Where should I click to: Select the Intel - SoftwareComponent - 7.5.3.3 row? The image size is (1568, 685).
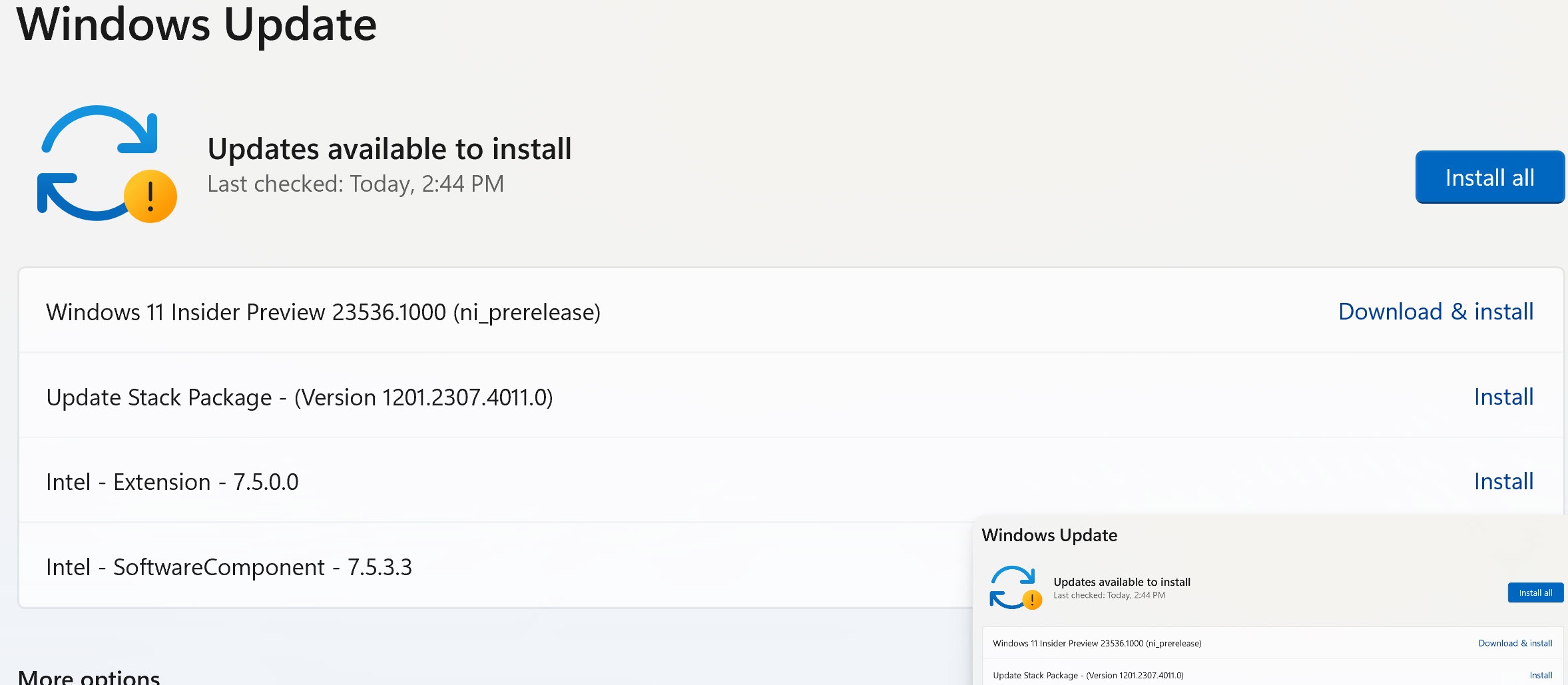tap(496, 565)
